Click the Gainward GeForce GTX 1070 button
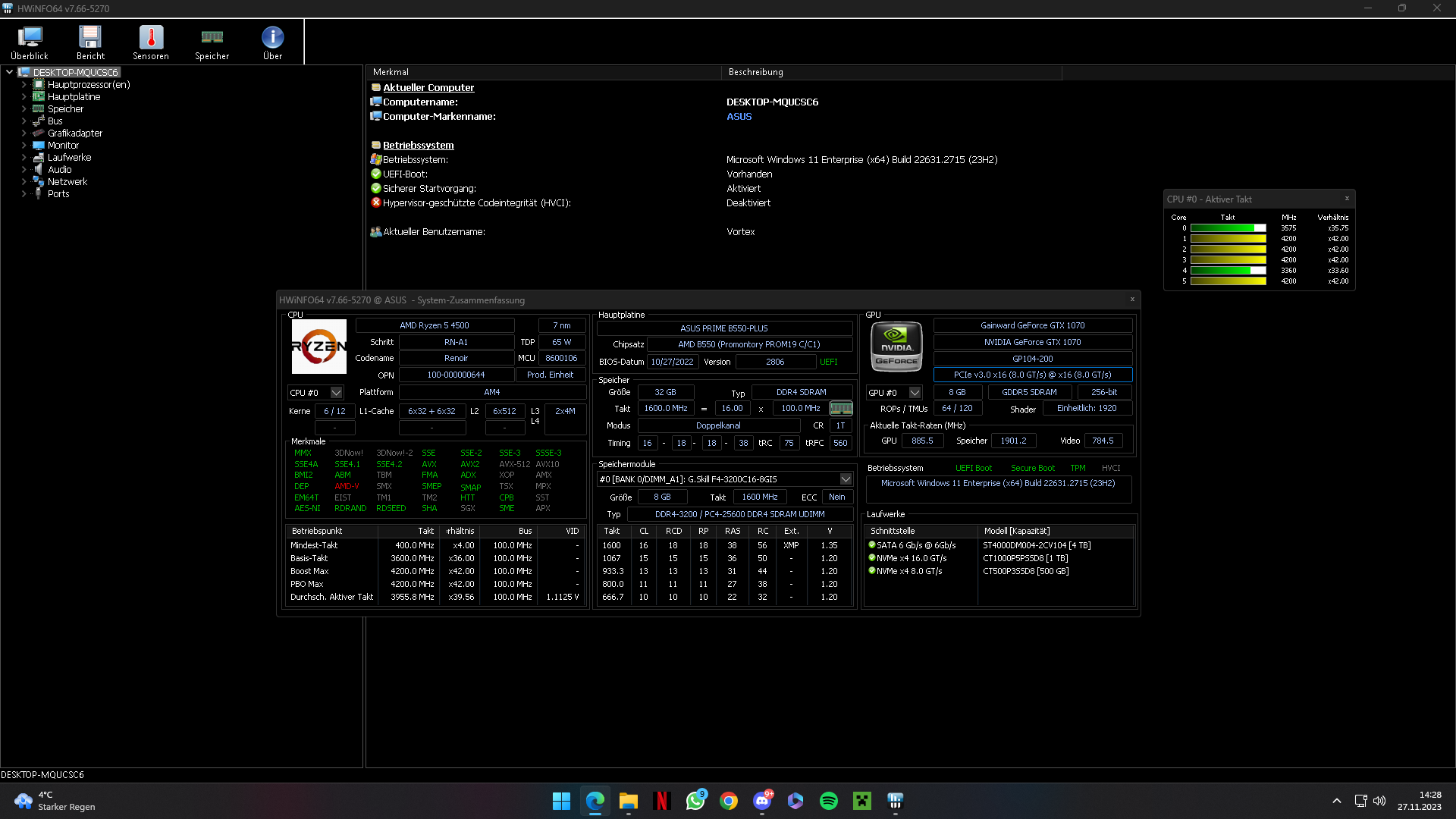The height and width of the screenshot is (819, 1456). (x=1033, y=325)
